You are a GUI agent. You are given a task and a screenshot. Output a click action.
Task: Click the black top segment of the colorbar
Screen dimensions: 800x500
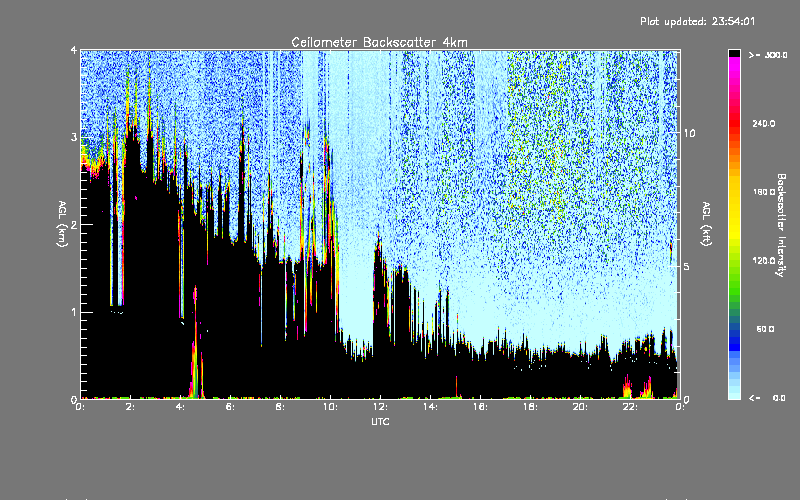pyautogui.click(x=734, y=53)
